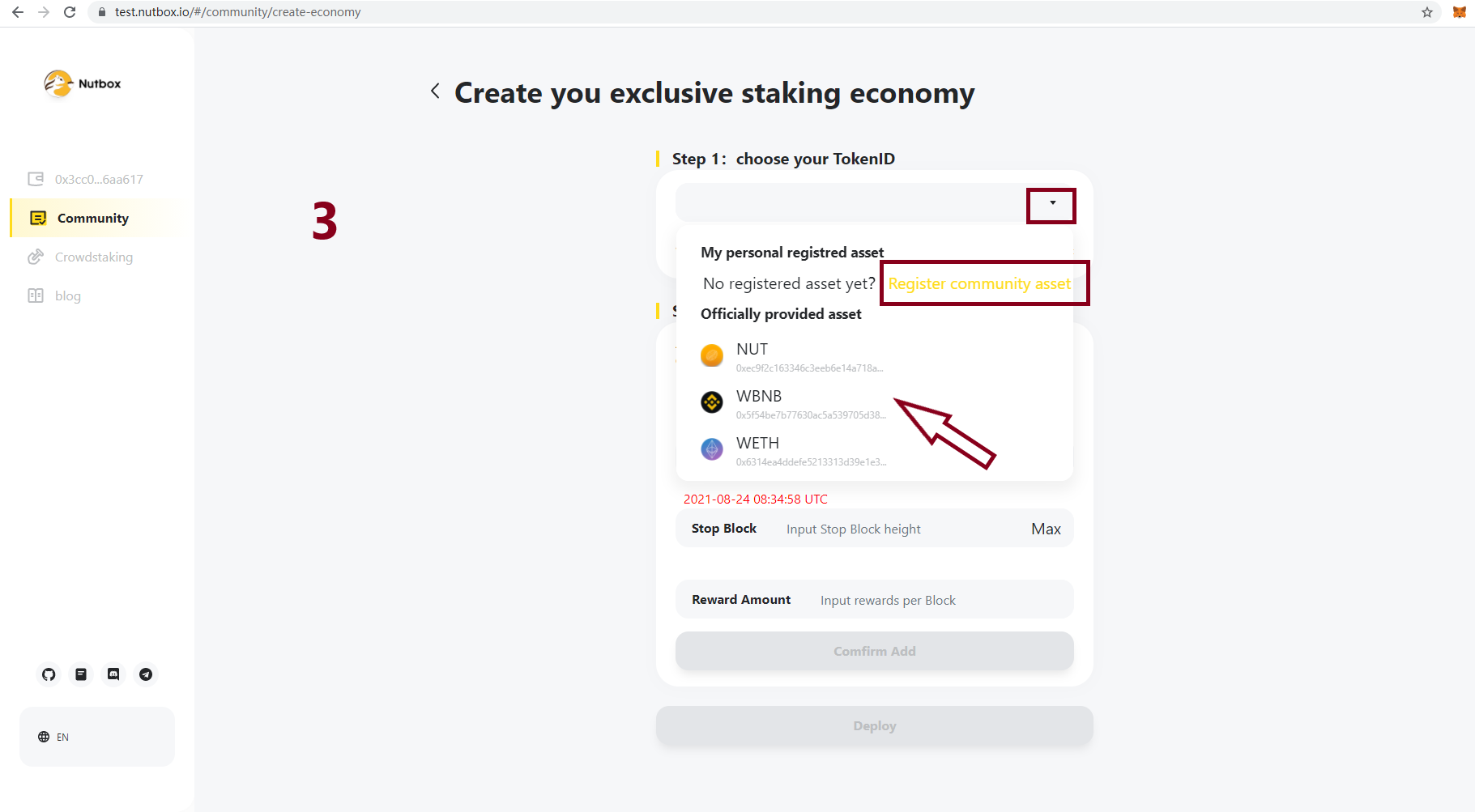Image resolution: width=1475 pixels, height=812 pixels.
Task: Select NUT from the asset list
Action: click(752, 350)
